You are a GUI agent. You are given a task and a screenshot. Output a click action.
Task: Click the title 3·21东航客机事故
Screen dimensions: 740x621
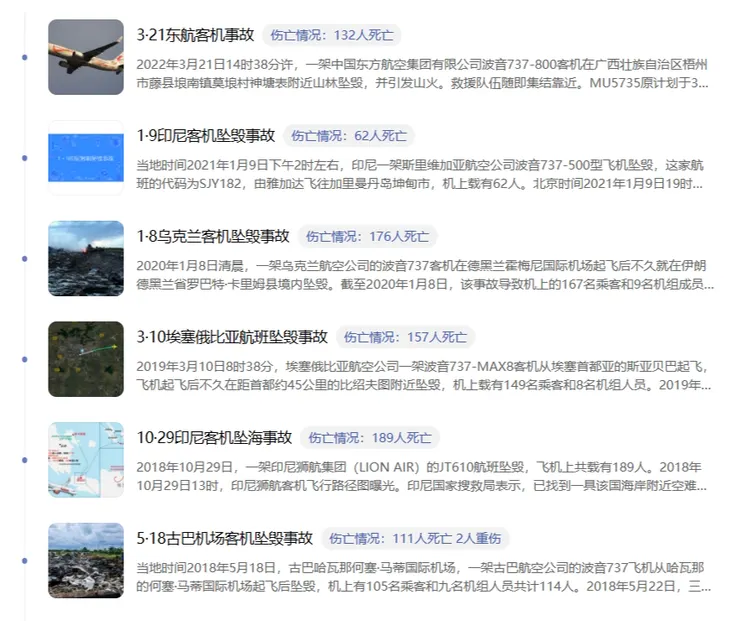click(195, 35)
